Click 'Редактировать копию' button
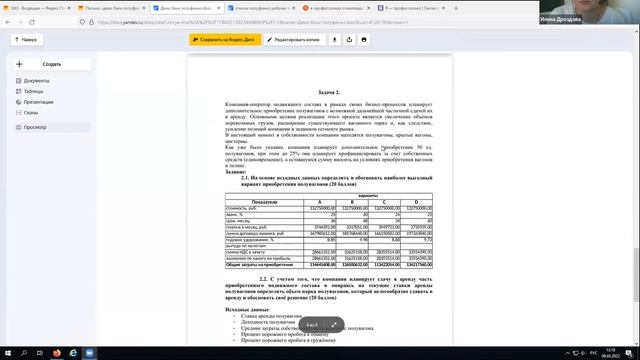The height and width of the screenshot is (360, 640). tap(294, 40)
